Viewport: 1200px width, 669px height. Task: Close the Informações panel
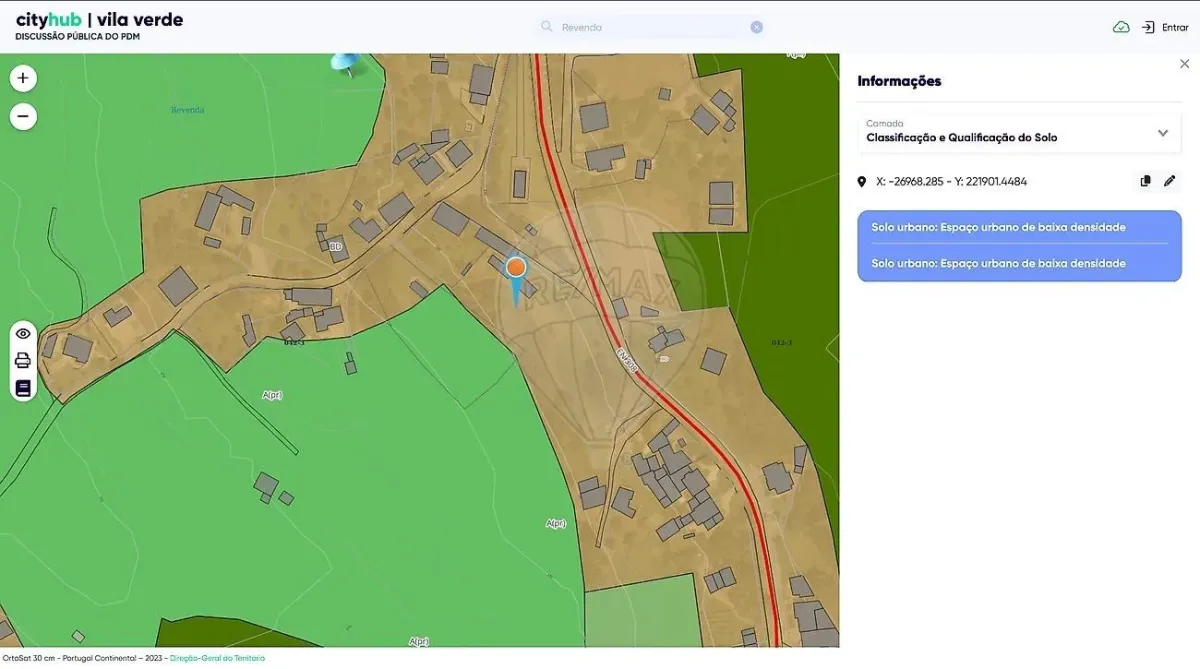coord(1185,64)
